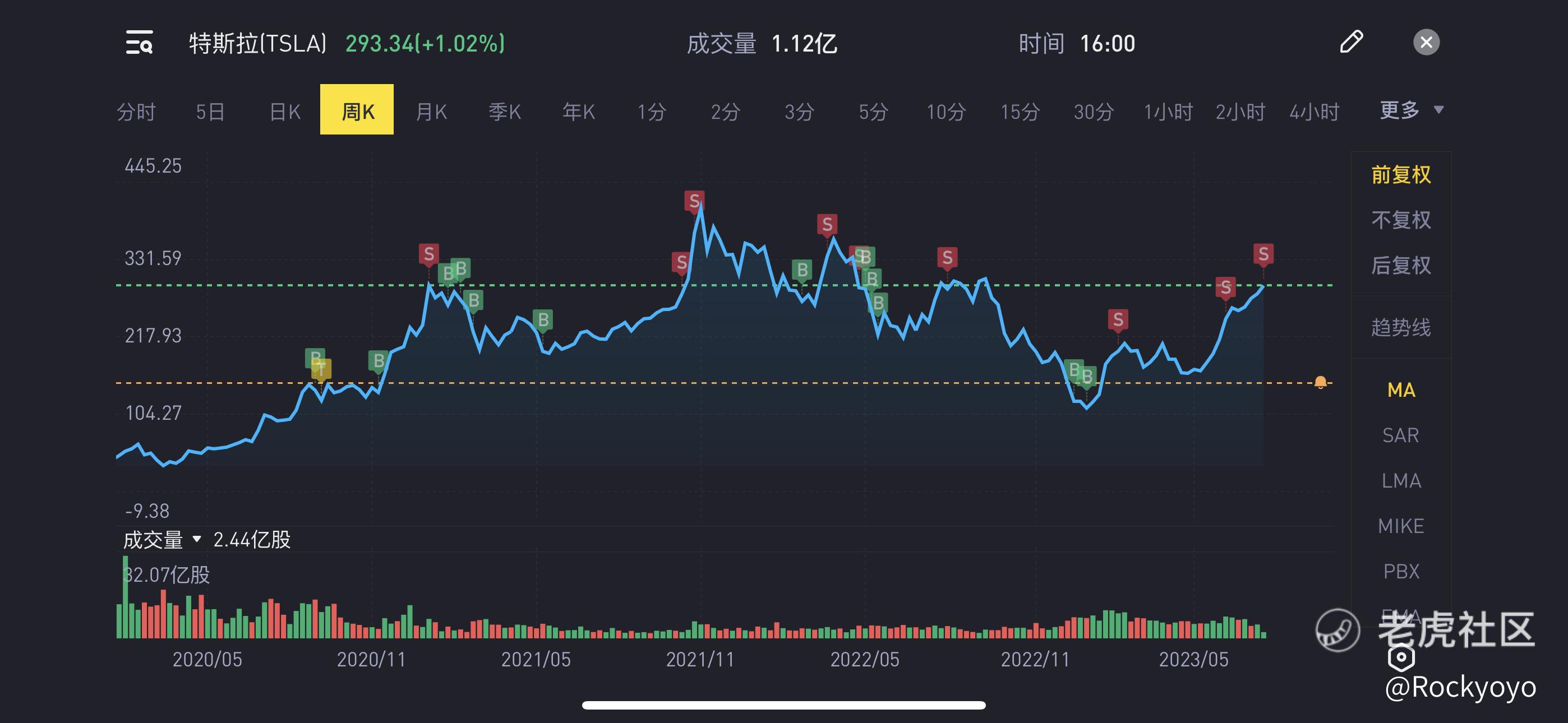Toggle the 趋势线 trend line option

pos(1401,327)
